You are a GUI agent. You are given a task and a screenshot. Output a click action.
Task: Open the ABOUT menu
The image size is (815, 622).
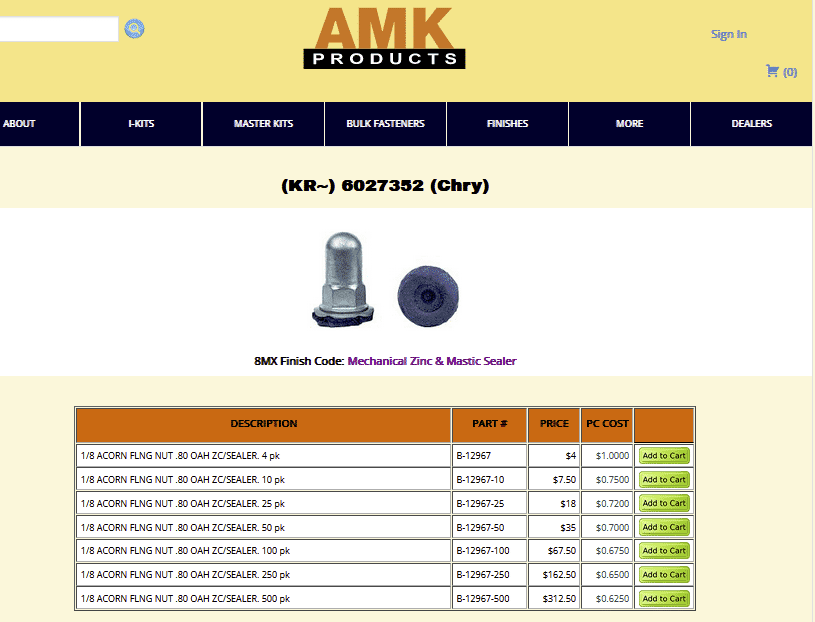[x=20, y=124]
